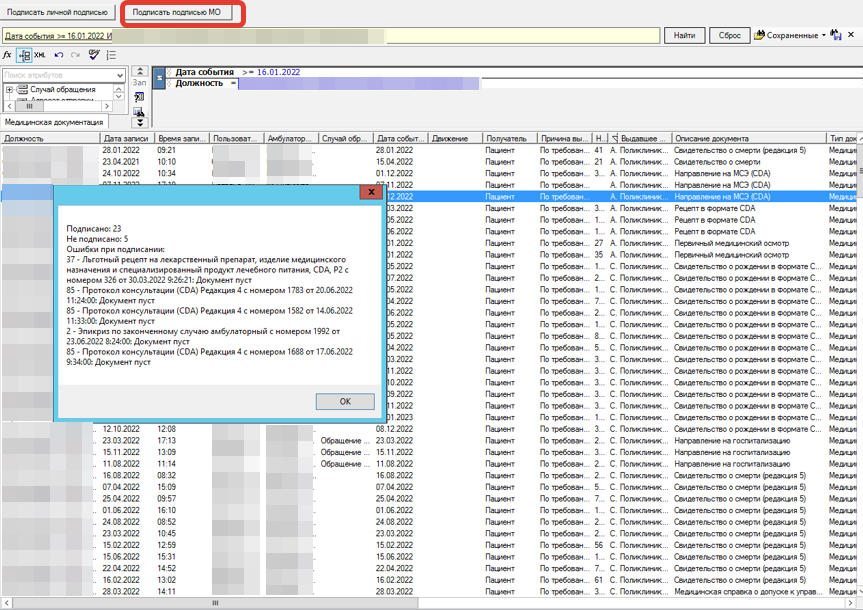This screenshot has height=610, width=863.
Task: Sort by Случай обр... column header
Action: click(x=346, y=139)
